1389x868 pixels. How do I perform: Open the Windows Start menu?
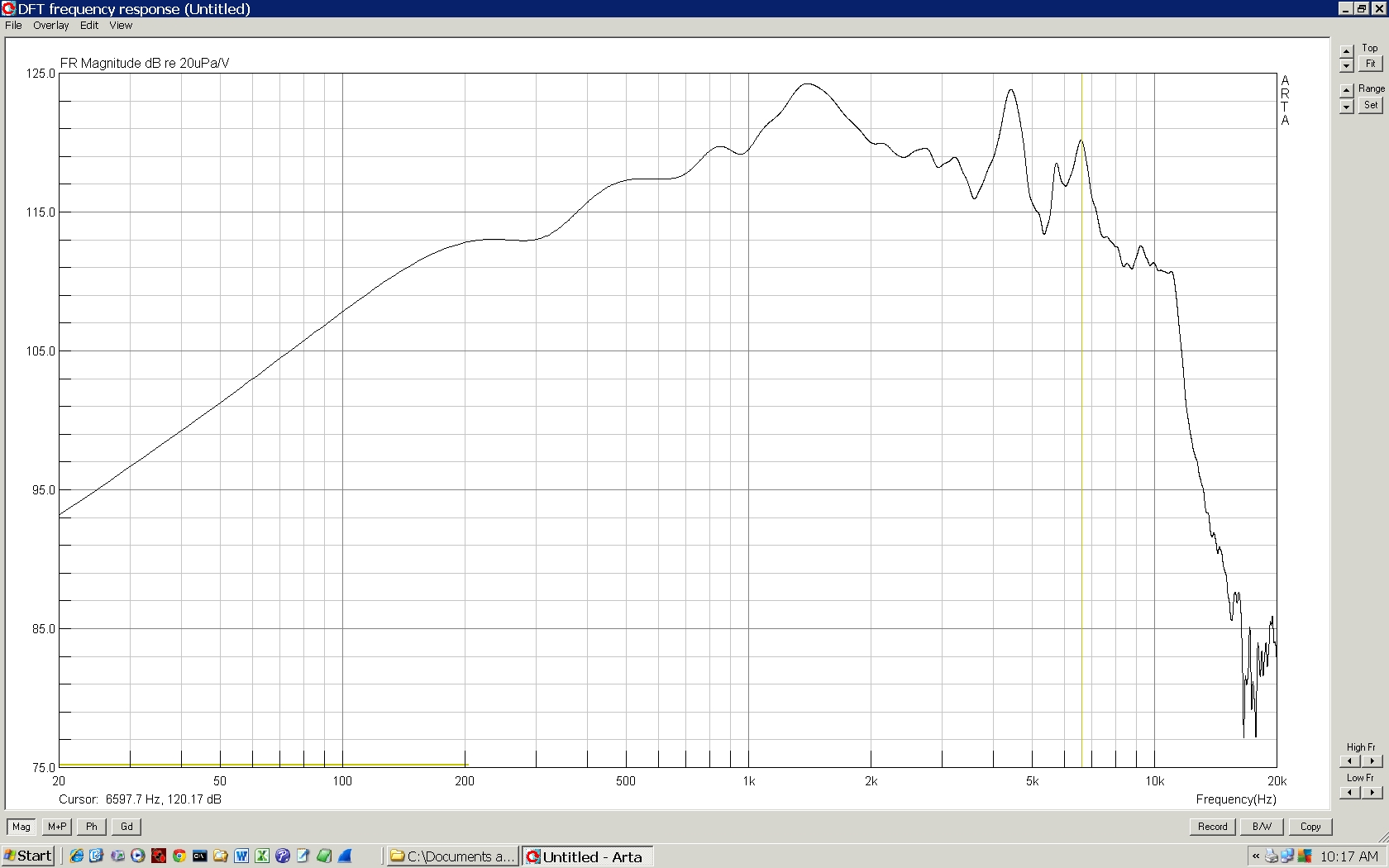(28, 856)
